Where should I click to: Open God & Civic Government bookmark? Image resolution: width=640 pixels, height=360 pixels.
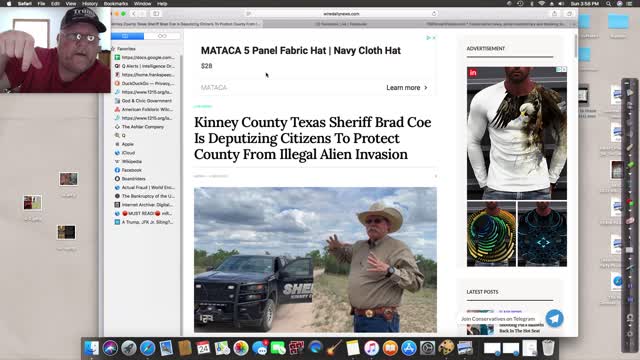pyautogui.click(x=144, y=101)
